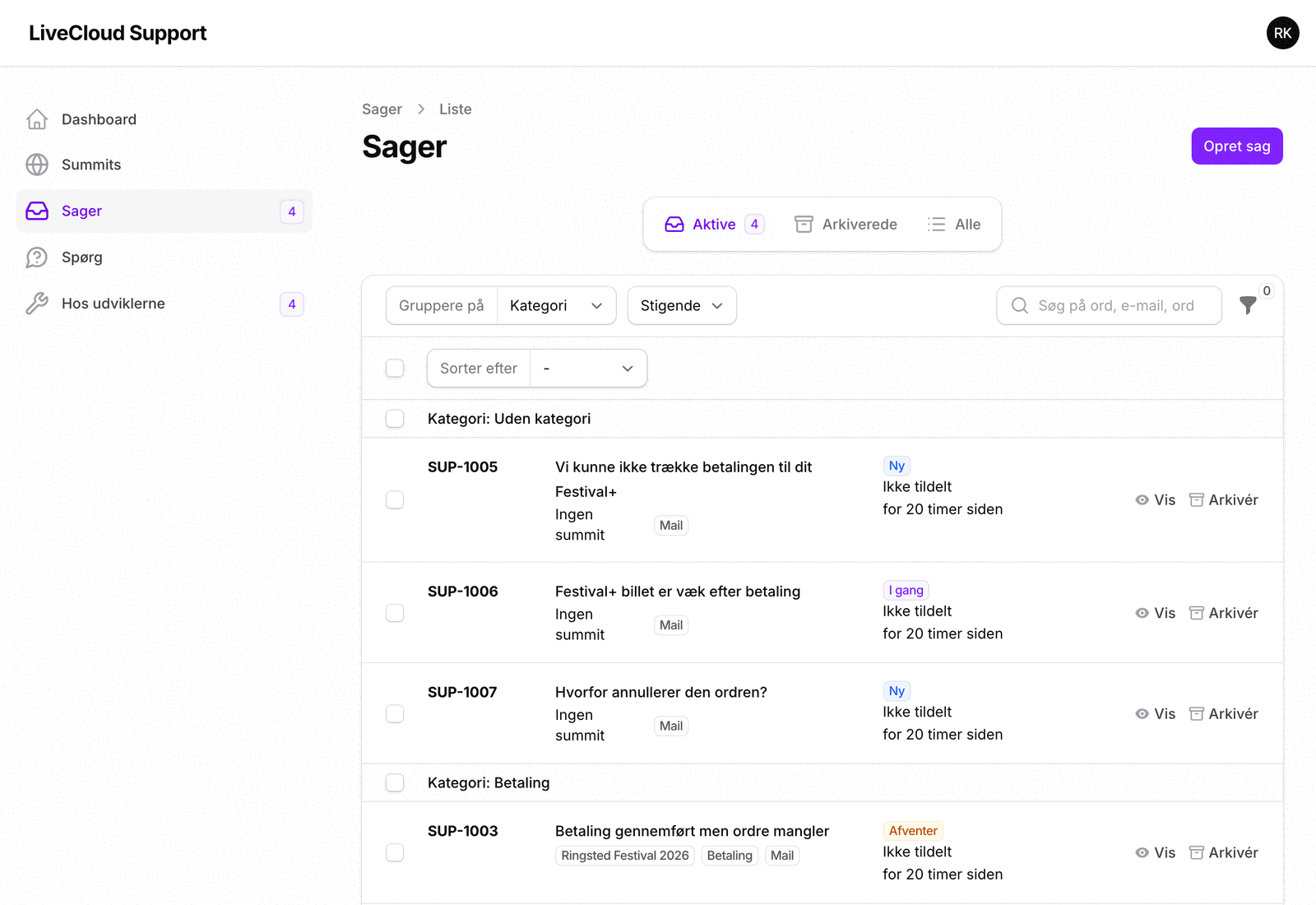Viewport: 1316px width, 905px height.
Task: Open the Sorter efter dropdown
Action: click(x=589, y=369)
